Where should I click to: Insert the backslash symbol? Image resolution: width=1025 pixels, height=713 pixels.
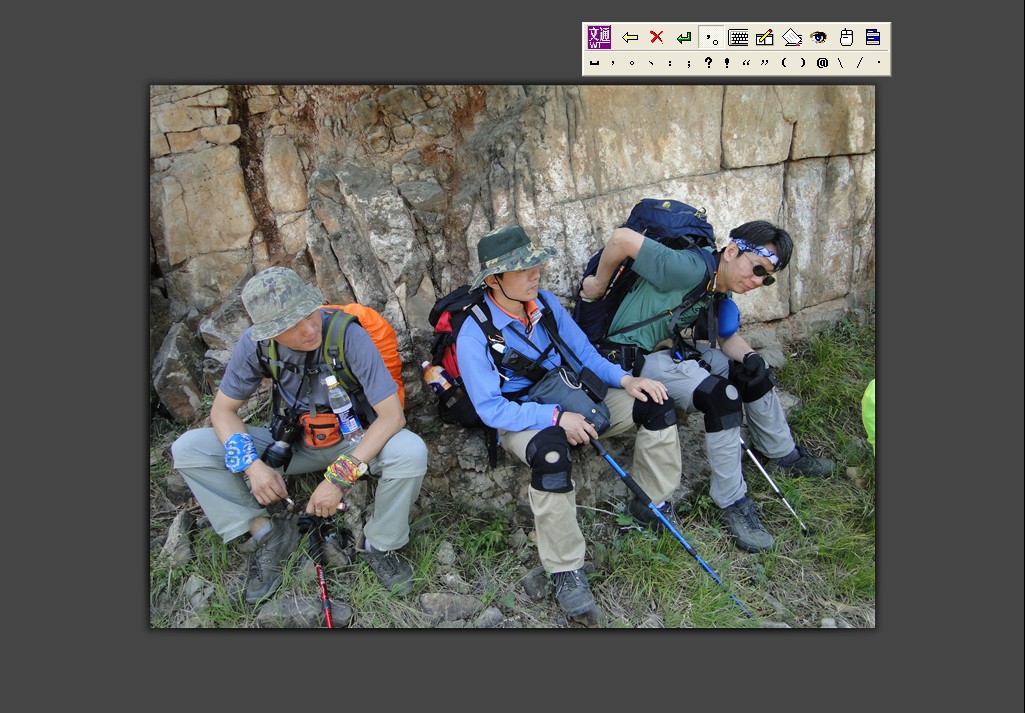tap(841, 63)
